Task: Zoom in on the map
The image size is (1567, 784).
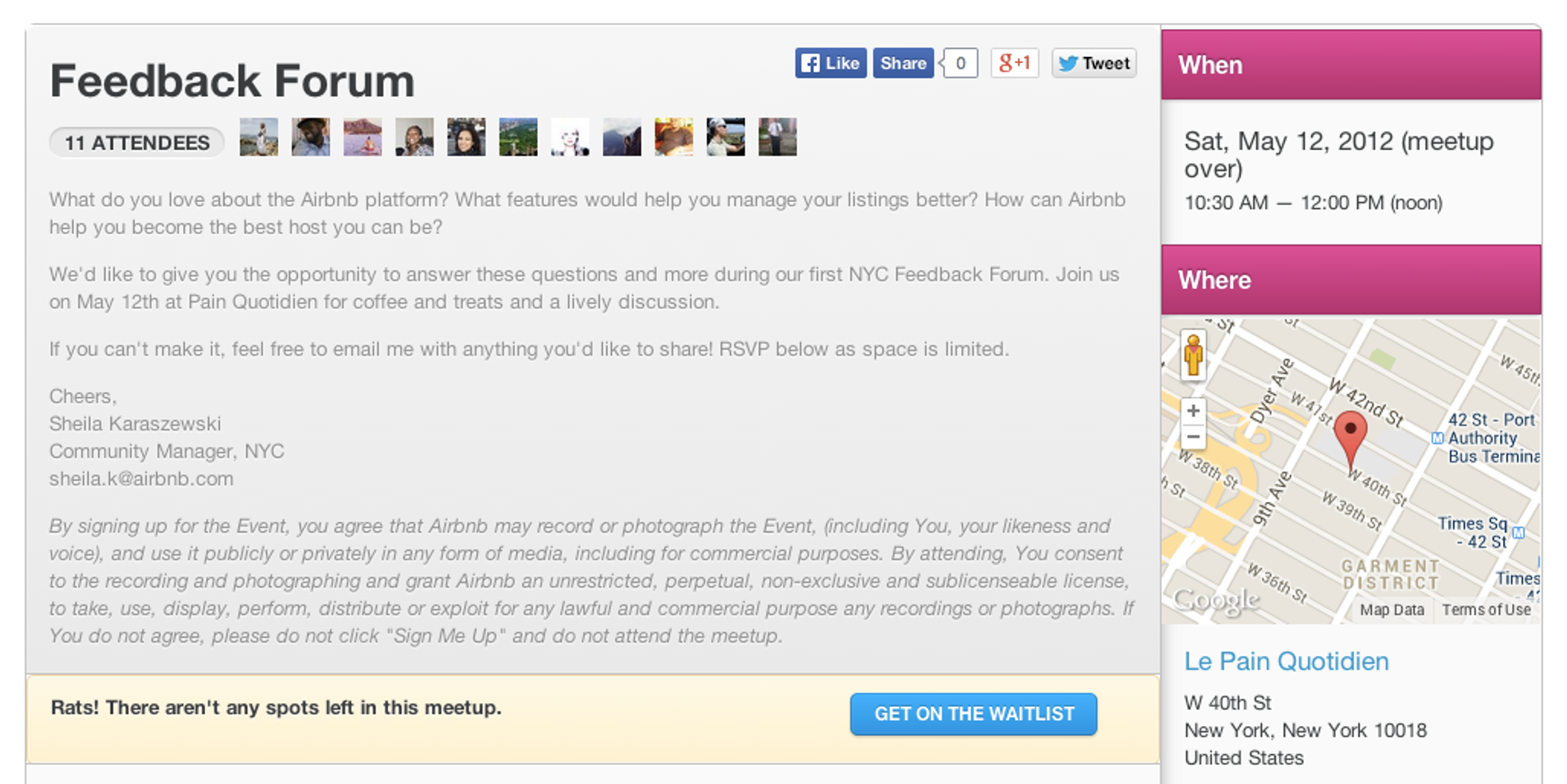Action: (1194, 411)
